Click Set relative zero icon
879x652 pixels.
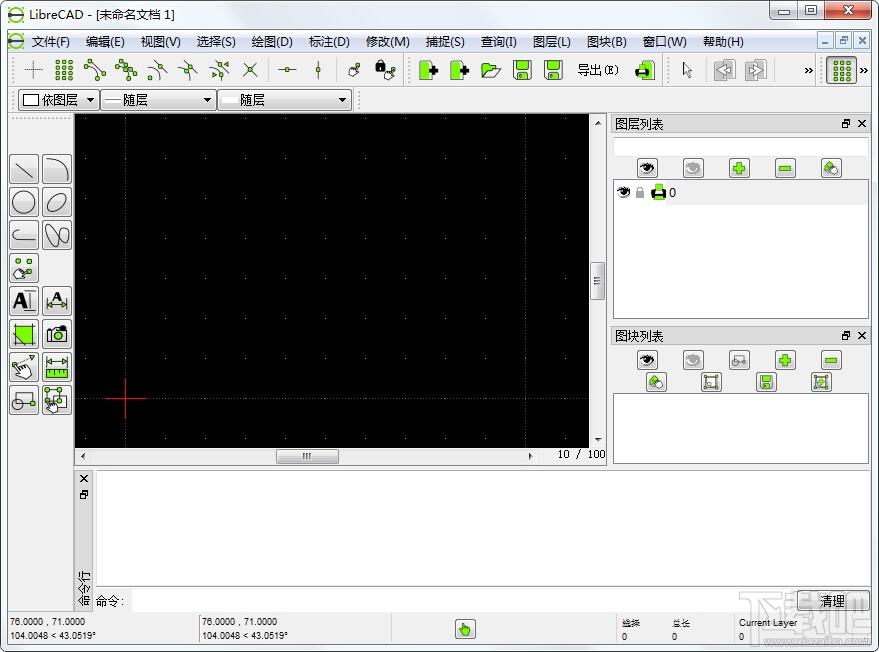click(x=354, y=70)
